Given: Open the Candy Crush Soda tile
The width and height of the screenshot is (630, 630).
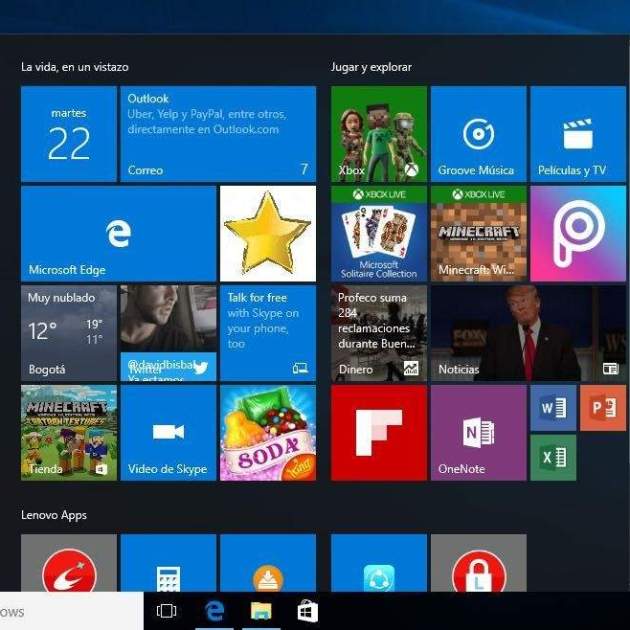Looking at the screenshot, I should click(268, 433).
